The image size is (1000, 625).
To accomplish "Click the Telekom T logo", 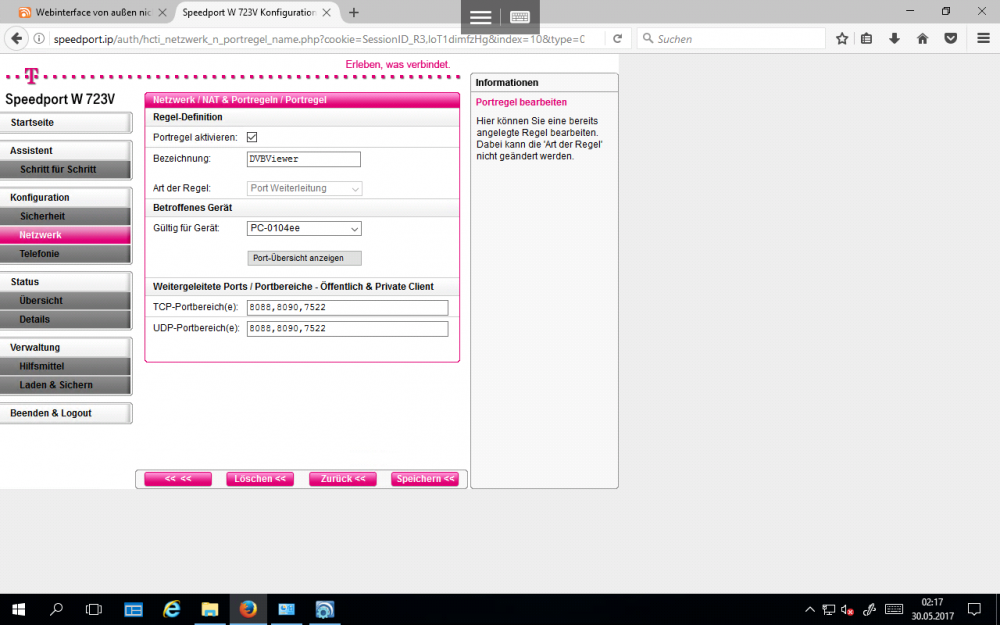I will tap(31, 76).
